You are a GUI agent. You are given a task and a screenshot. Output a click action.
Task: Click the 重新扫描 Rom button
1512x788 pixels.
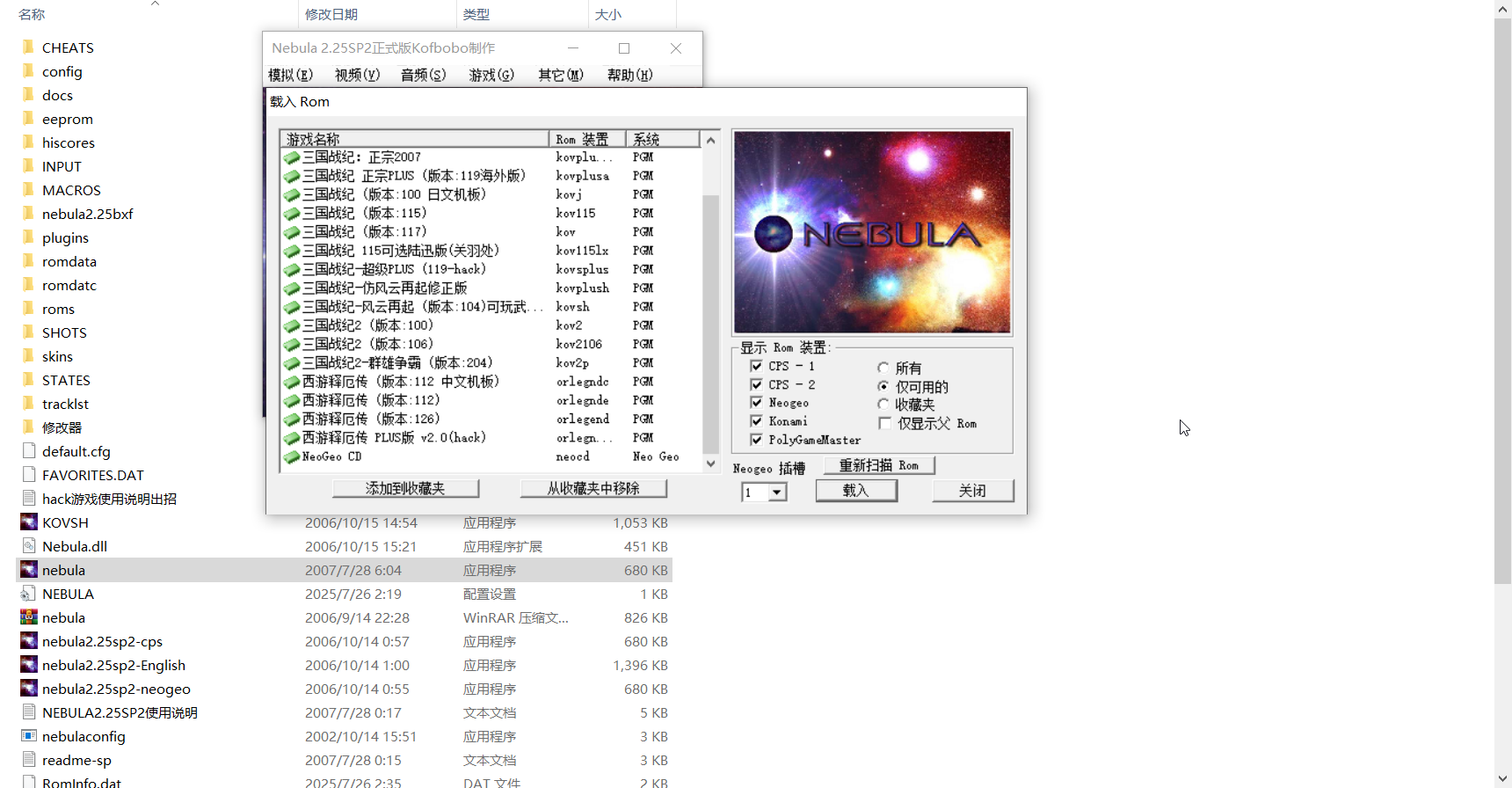click(x=879, y=465)
